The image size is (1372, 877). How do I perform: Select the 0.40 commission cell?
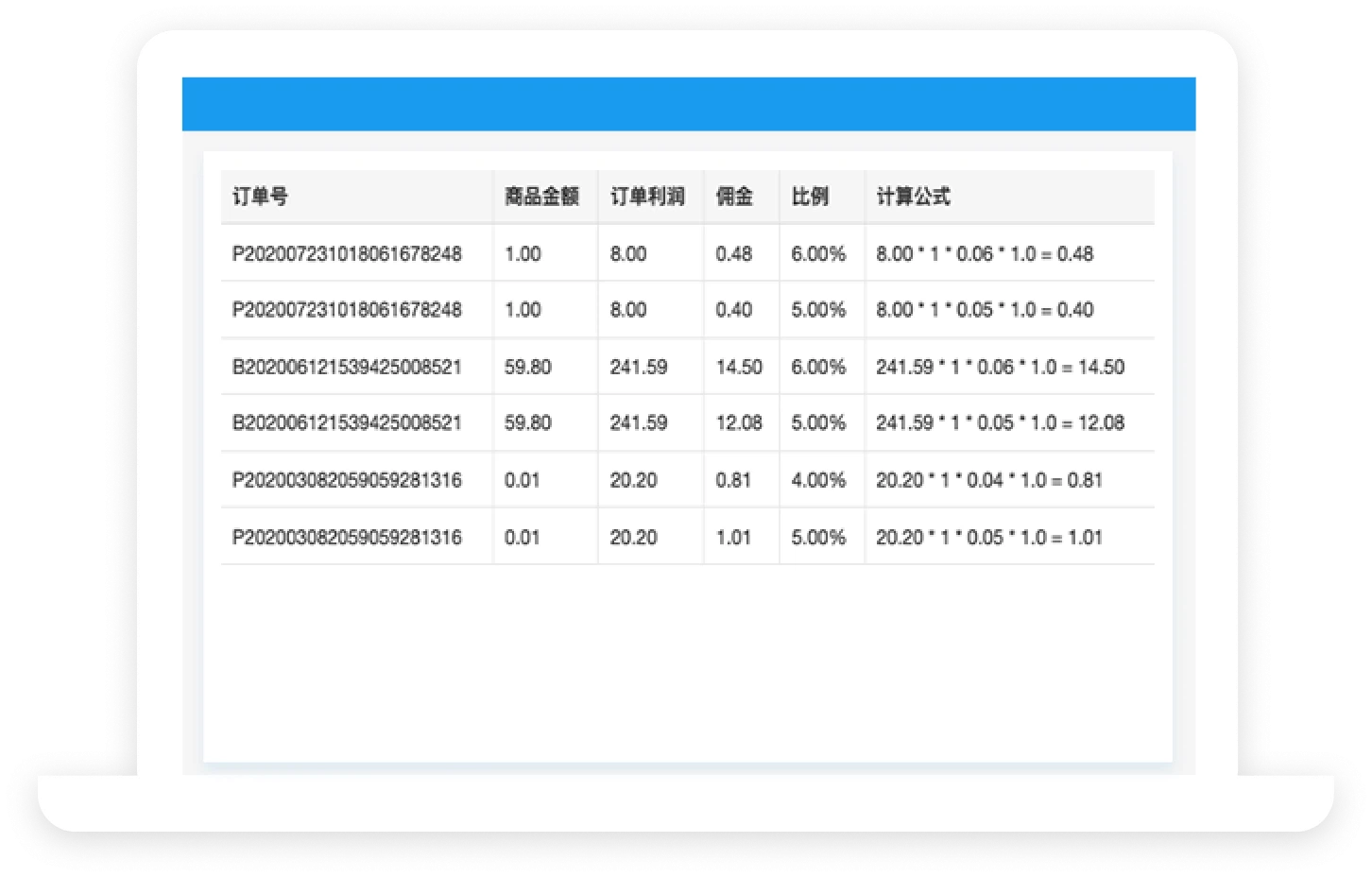coord(733,309)
